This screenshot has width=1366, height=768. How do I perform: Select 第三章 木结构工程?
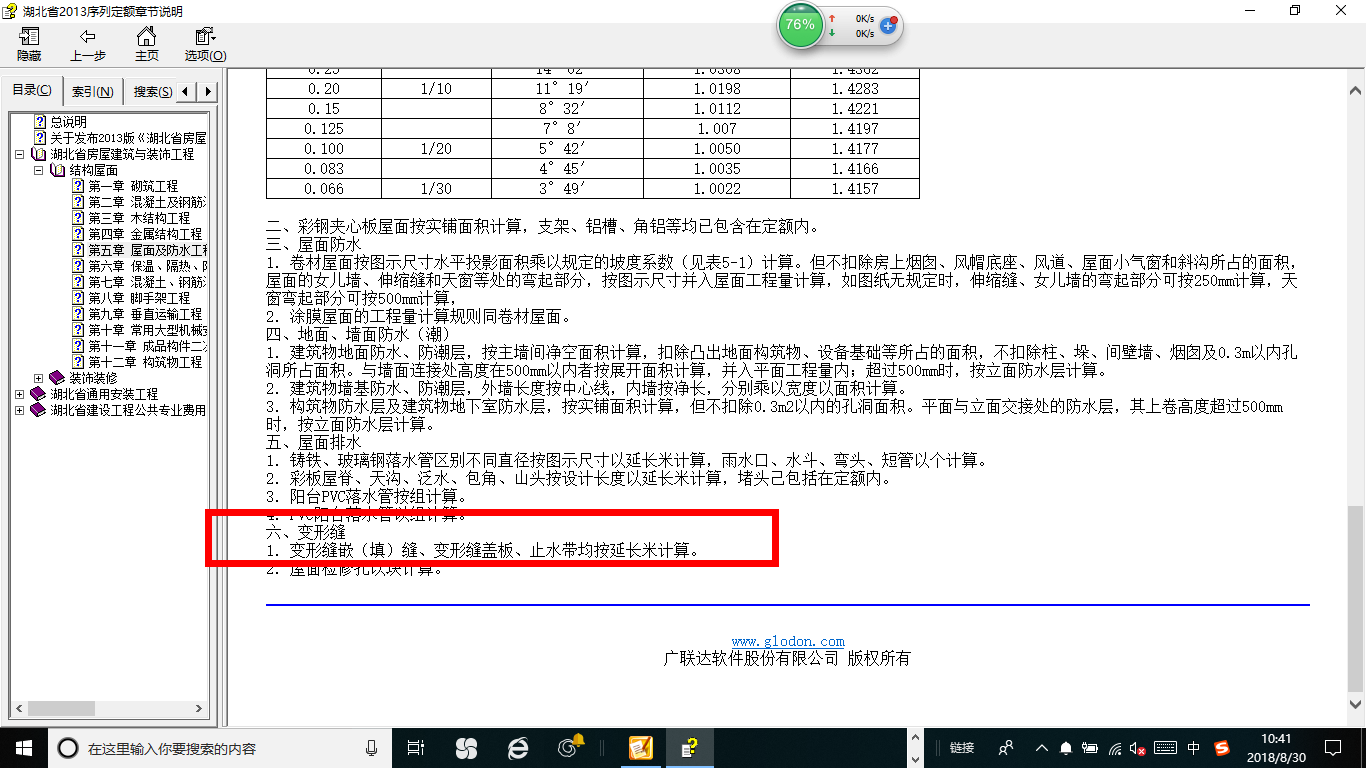139,218
